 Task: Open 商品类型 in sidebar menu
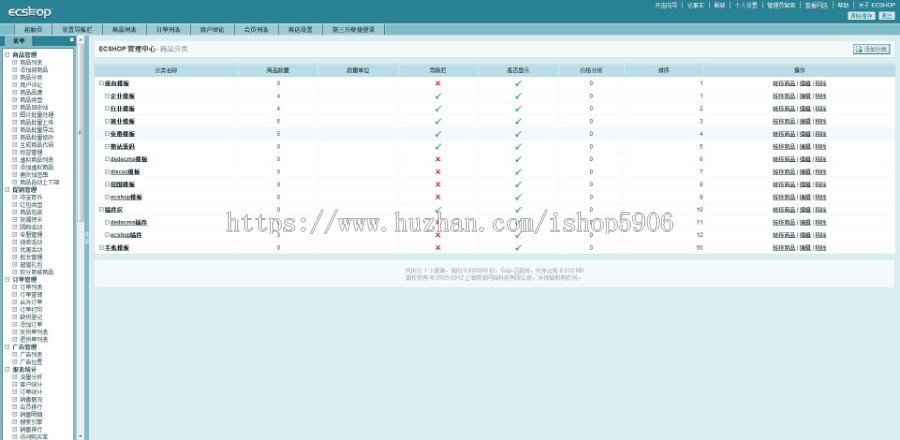[31, 99]
